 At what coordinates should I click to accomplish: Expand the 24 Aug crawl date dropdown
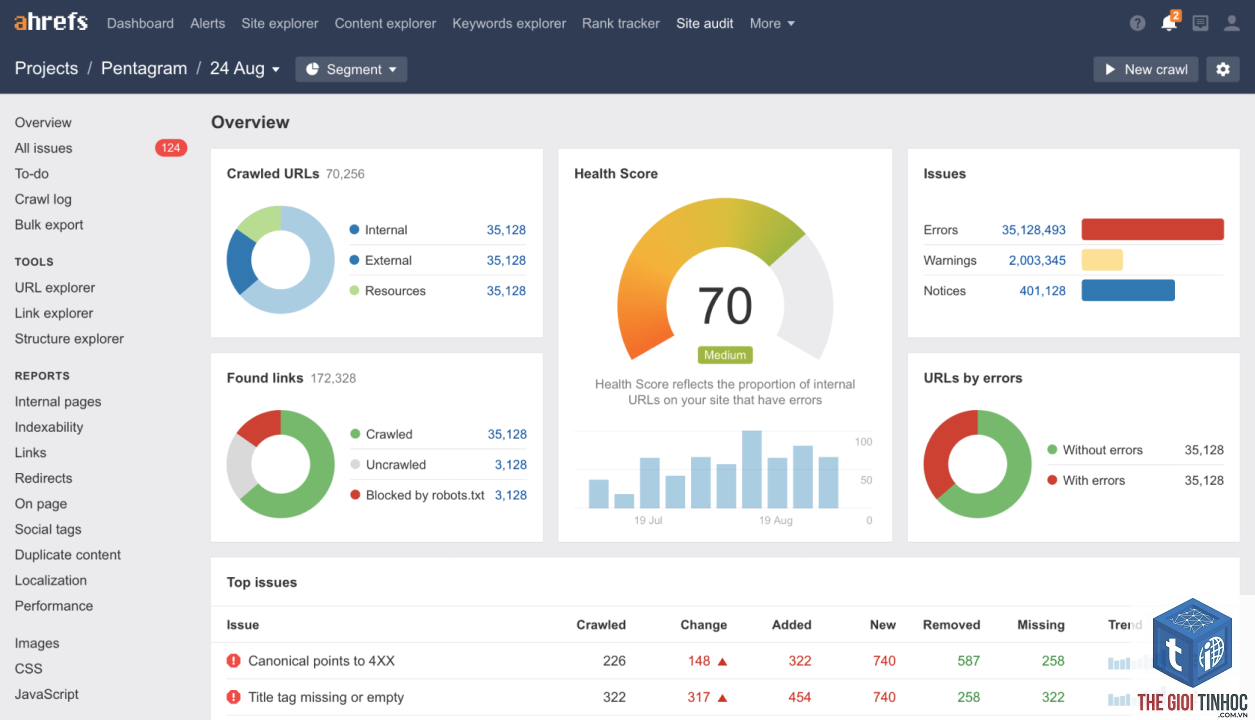[245, 68]
